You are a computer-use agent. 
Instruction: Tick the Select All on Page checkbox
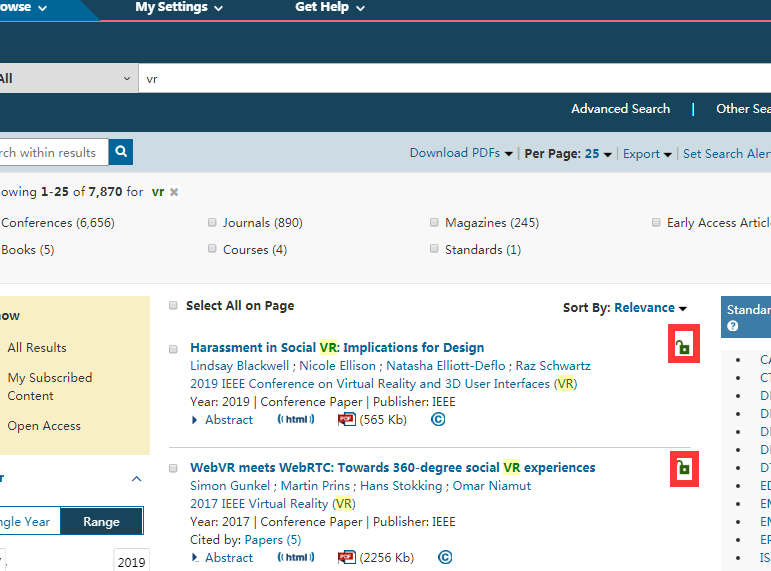pos(174,306)
